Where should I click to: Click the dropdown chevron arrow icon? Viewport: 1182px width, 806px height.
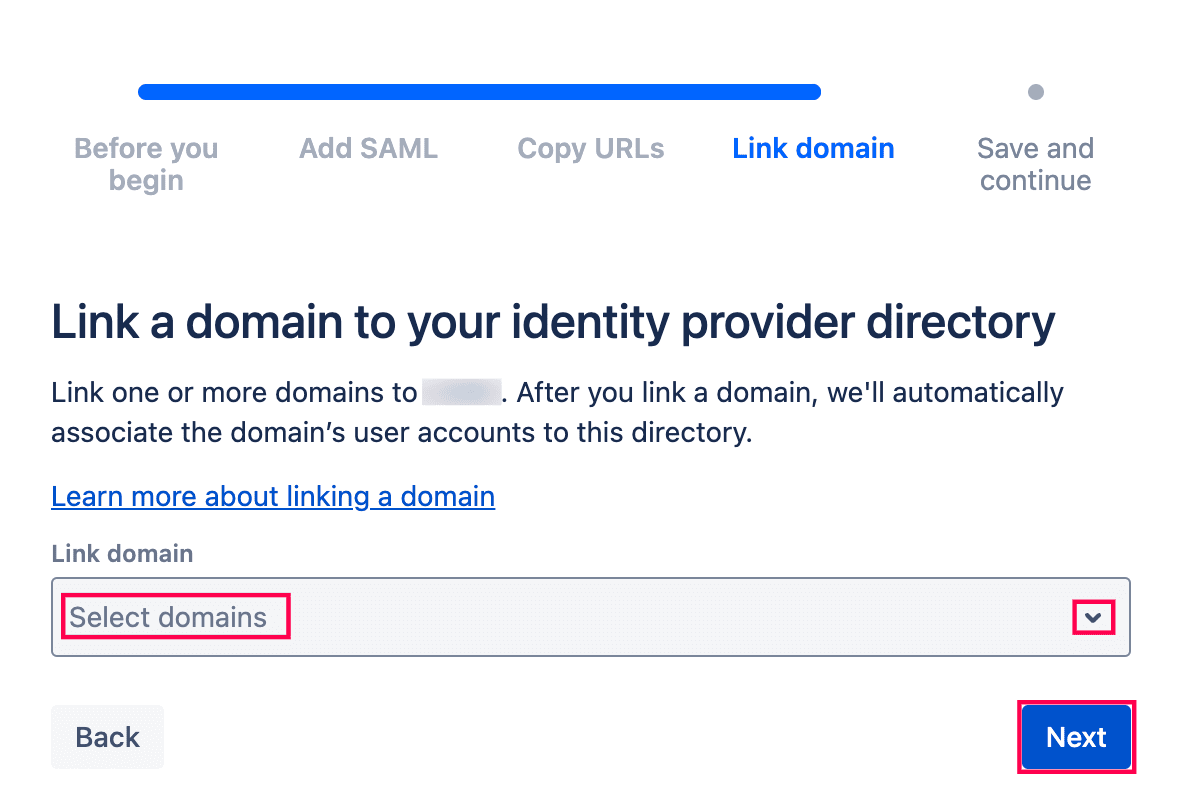(1093, 618)
